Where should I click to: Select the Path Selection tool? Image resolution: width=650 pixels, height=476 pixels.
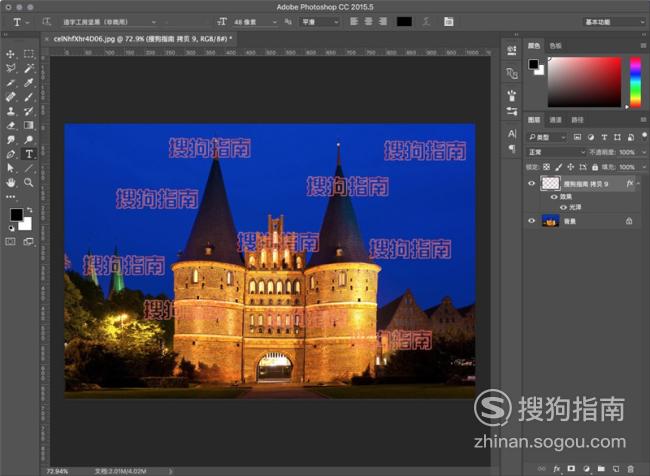pos(10,168)
